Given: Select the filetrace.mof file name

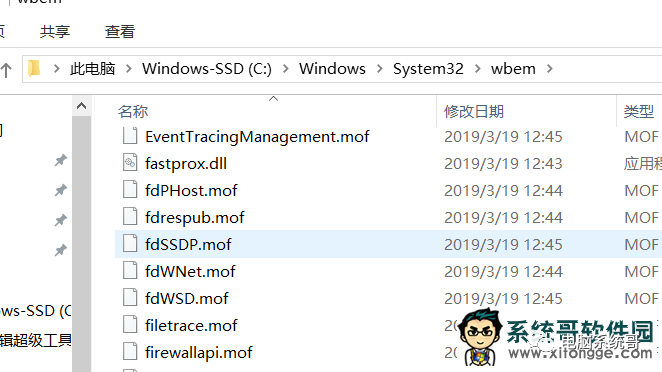Looking at the screenshot, I should (191, 325).
